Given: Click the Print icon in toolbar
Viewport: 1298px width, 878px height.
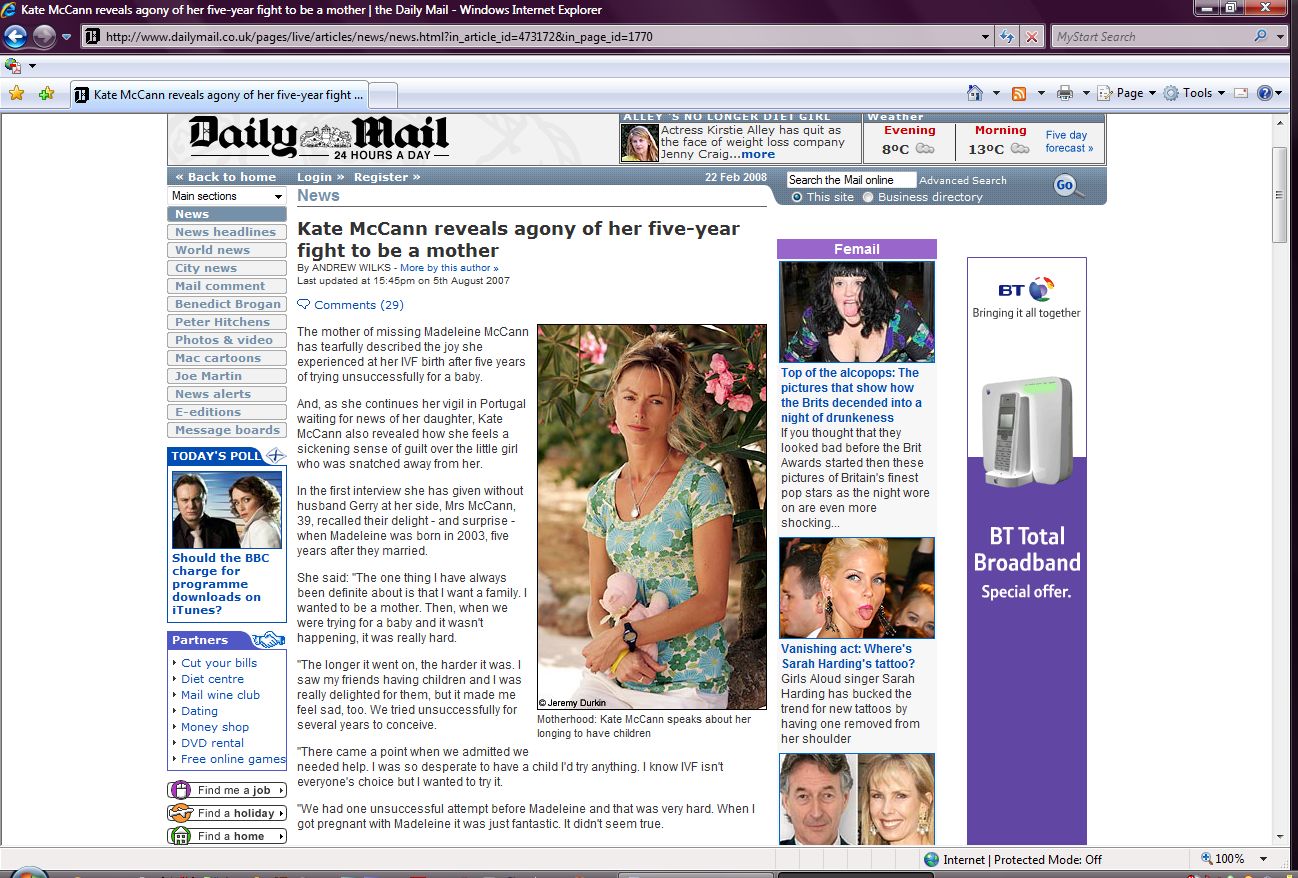Looking at the screenshot, I should [x=1065, y=93].
